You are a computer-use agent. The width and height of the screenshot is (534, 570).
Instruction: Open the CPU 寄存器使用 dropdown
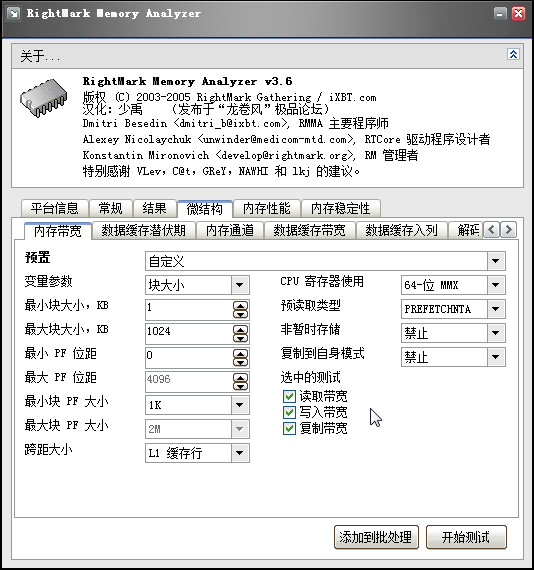[x=453, y=285]
